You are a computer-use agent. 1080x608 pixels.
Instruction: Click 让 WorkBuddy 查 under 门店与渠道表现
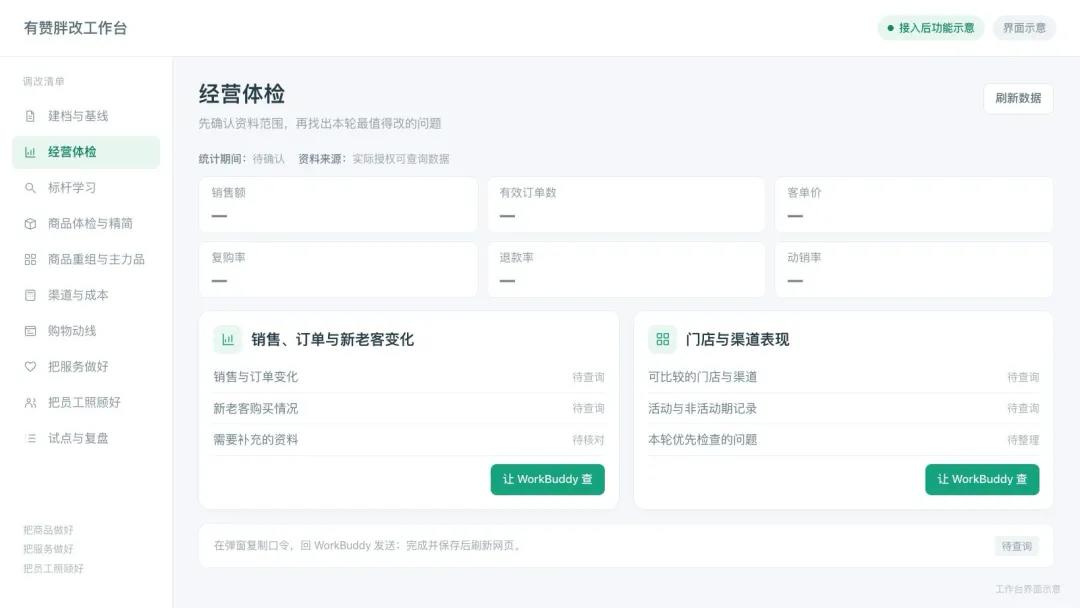pos(982,479)
